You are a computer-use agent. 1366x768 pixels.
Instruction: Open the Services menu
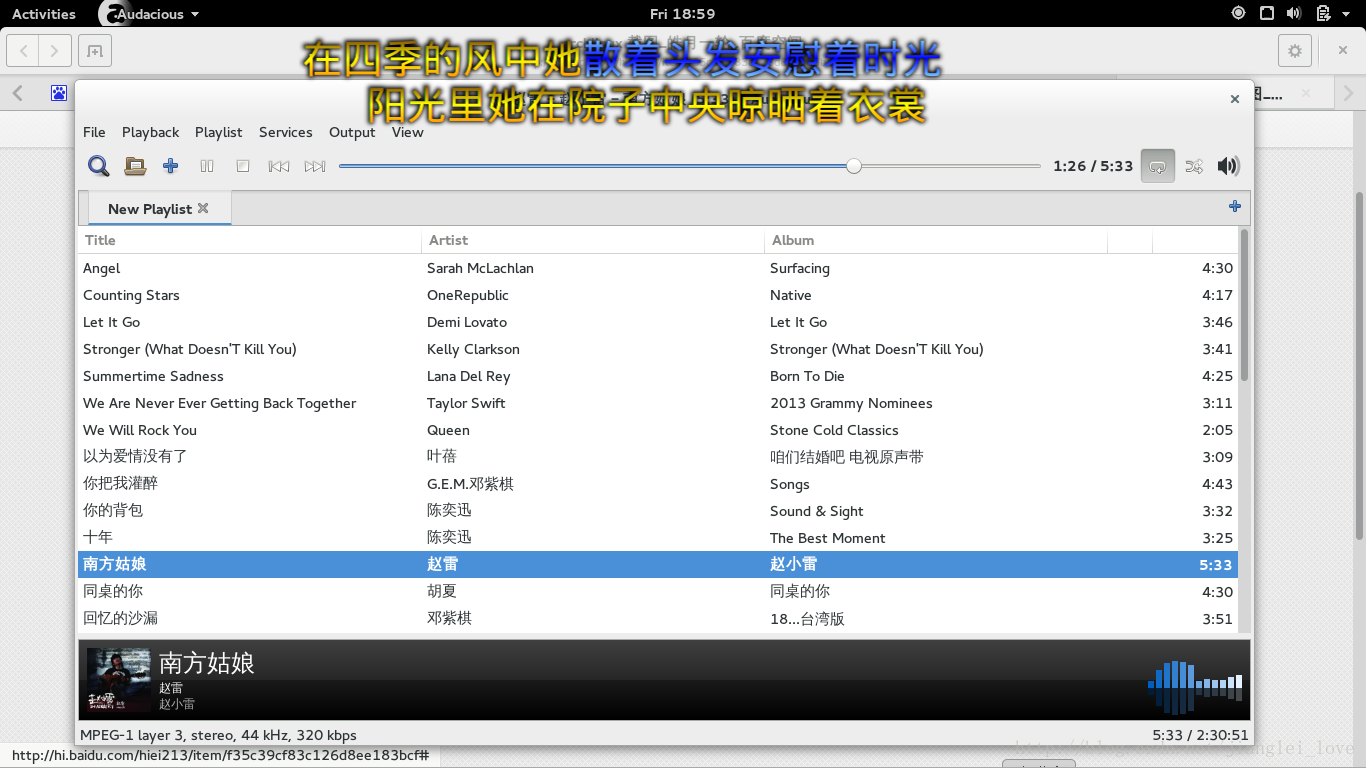[285, 132]
